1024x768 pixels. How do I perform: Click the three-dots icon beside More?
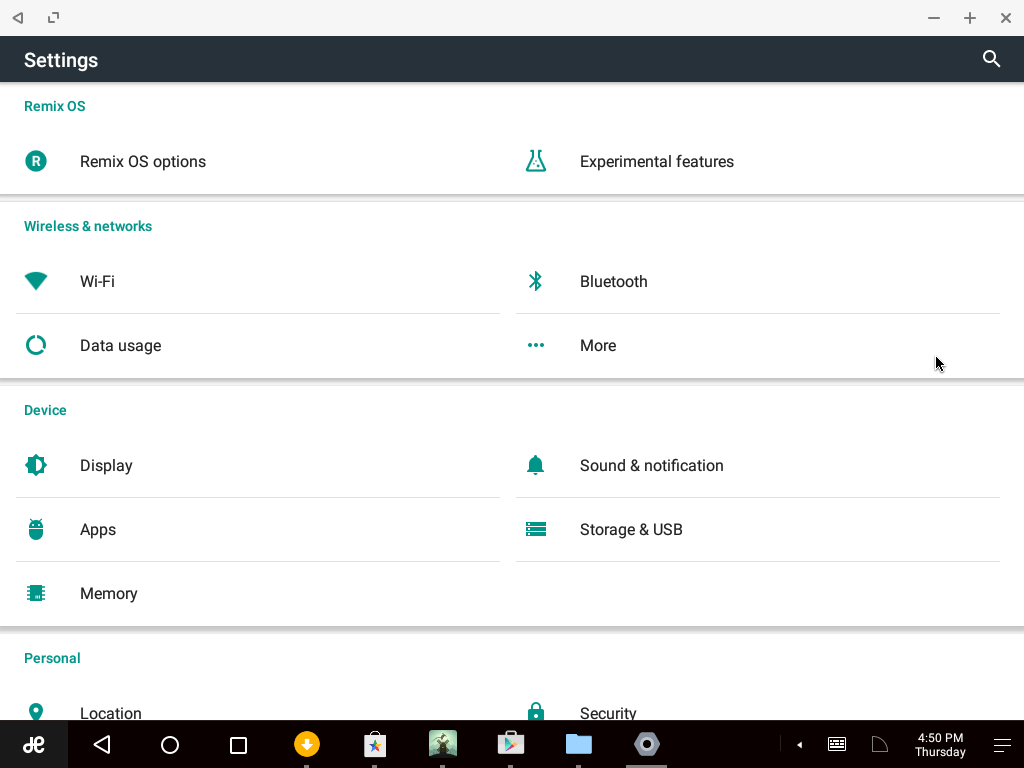pyautogui.click(x=536, y=345)
